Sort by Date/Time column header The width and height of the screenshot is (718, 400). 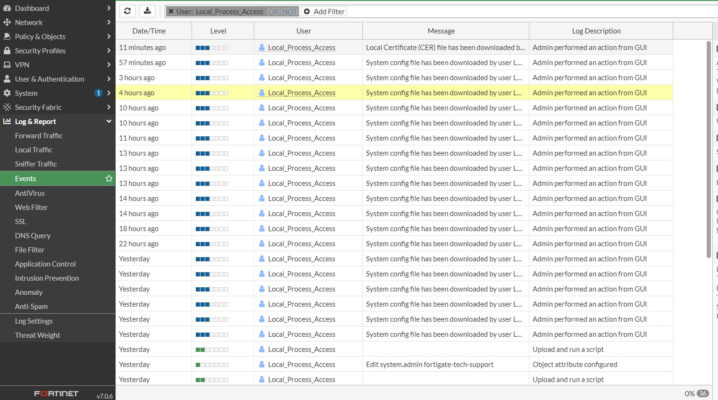click(153, 31)
